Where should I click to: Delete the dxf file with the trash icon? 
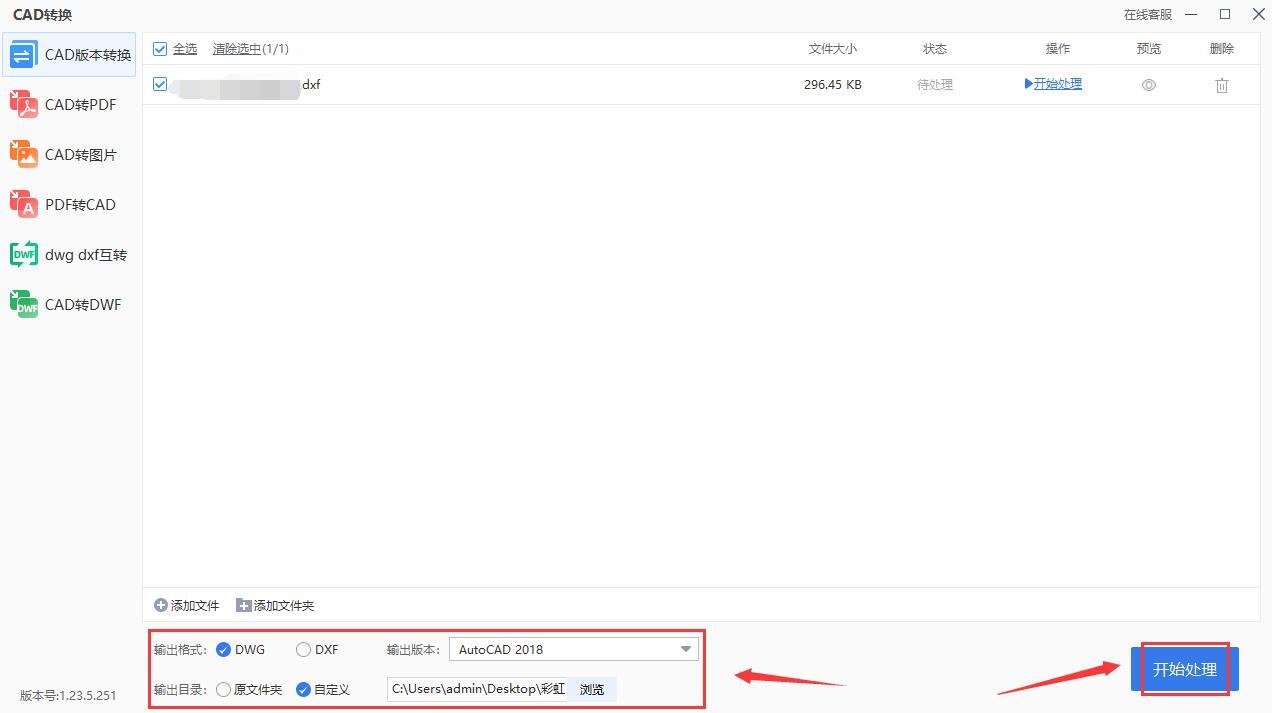click(1221, 86)
